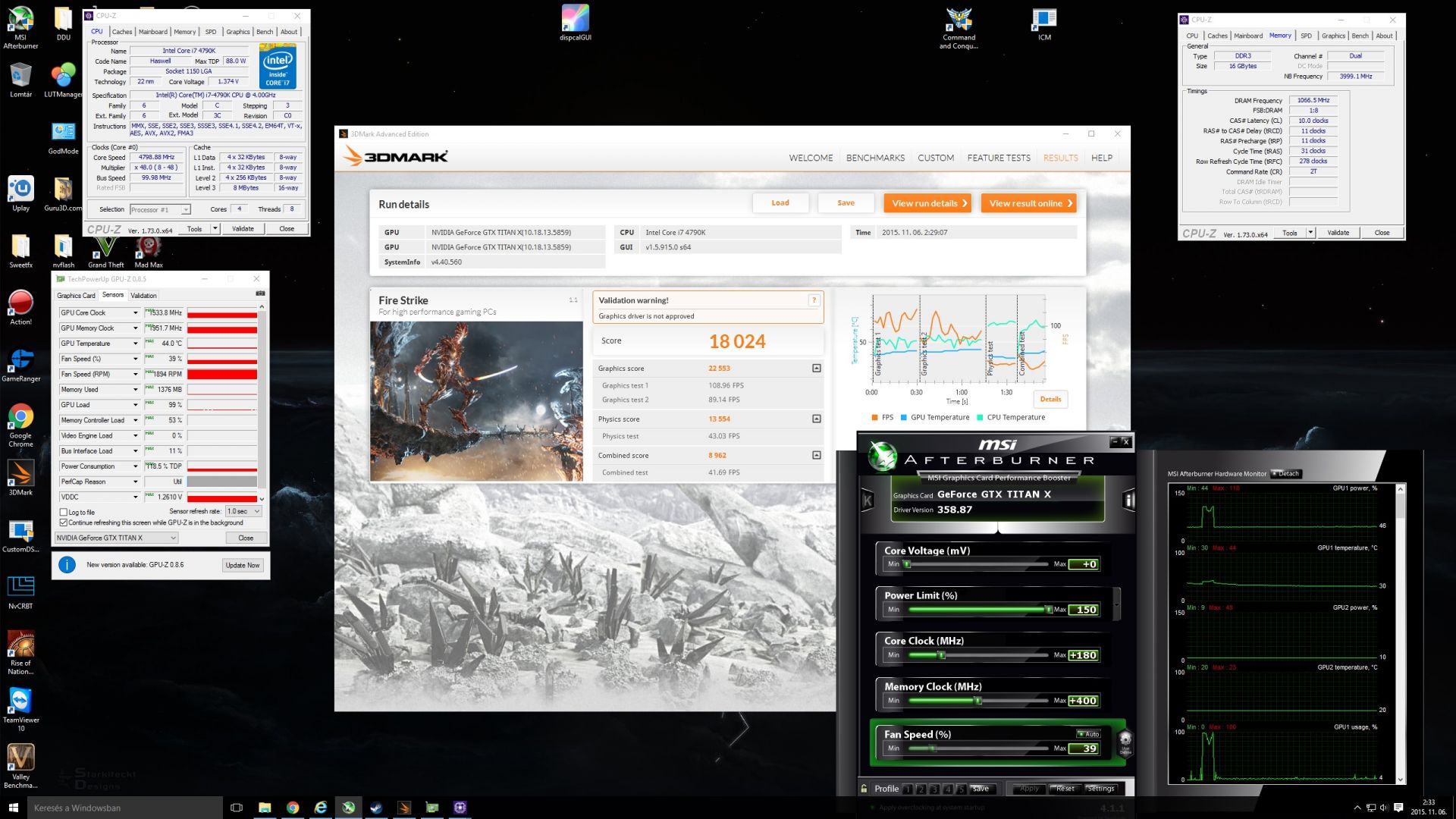Open Windows Start menu

(13, 808)
